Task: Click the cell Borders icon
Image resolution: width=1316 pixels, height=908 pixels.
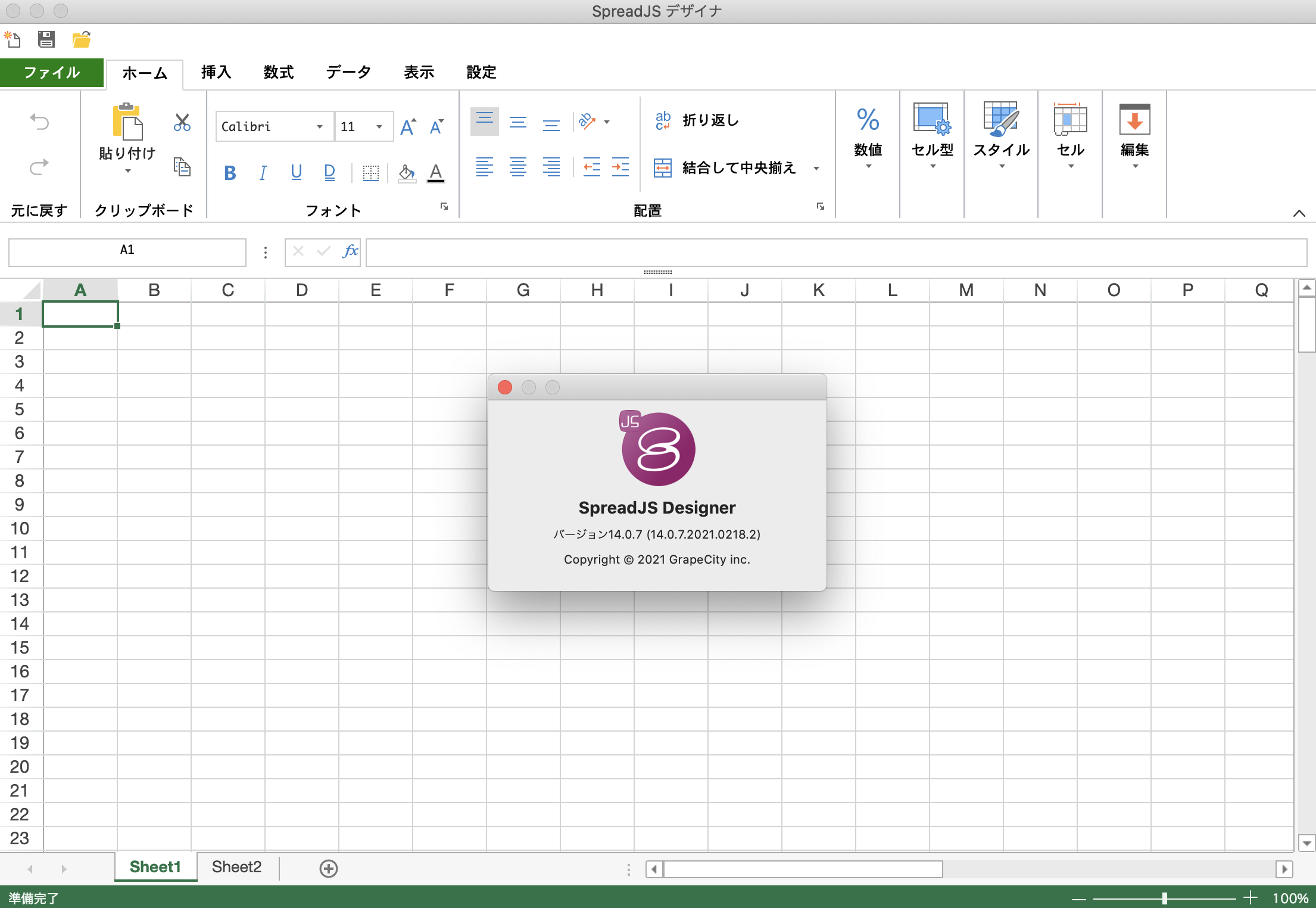Action: 370,173
